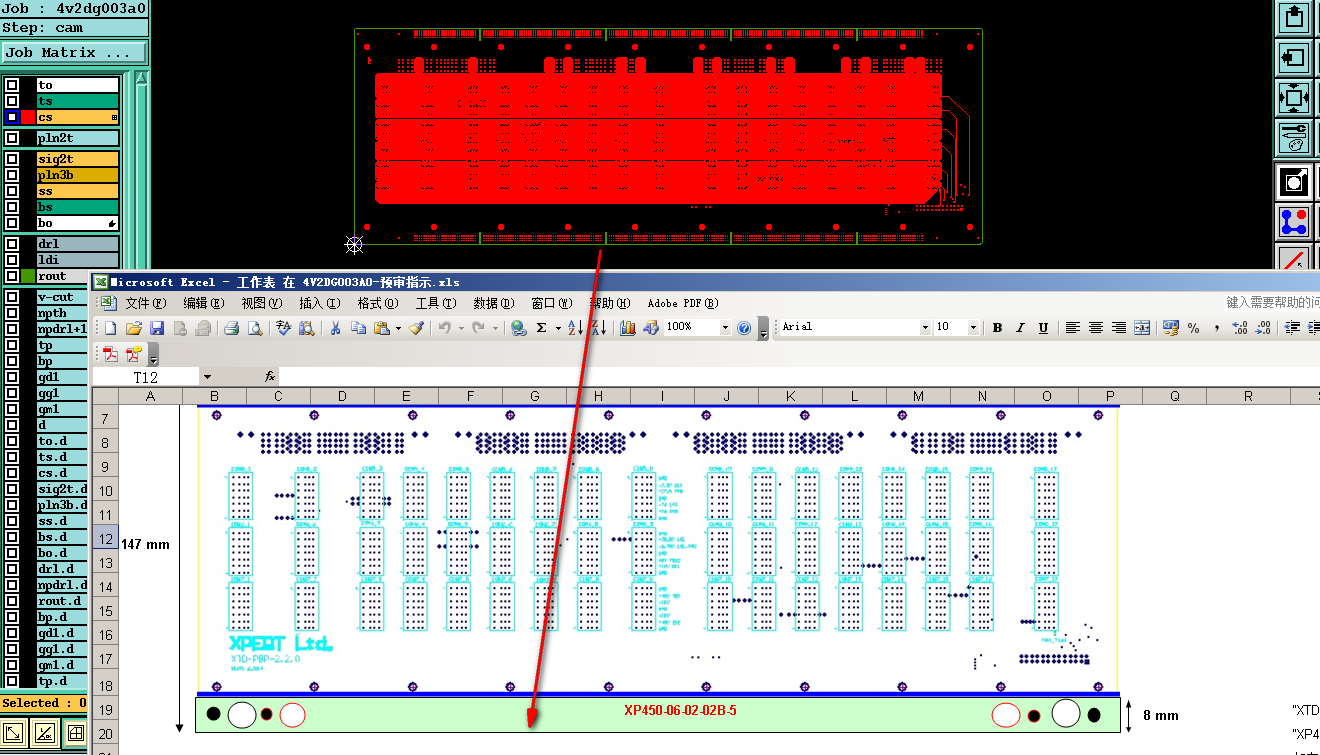Open the font size dropdown showing 10
This screenshot has height=755, width=1320.
pyautogui.click(x=973, y=328)
